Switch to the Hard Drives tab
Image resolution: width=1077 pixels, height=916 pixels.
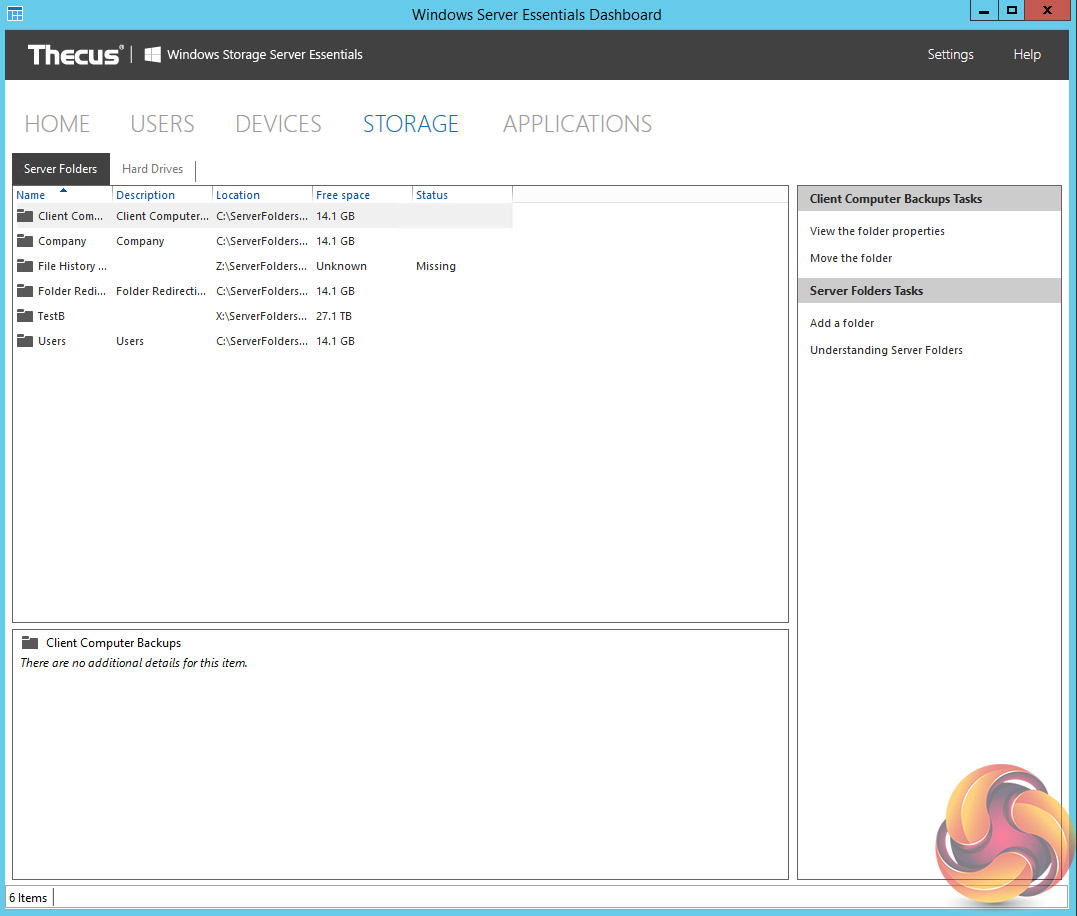pos(152,169)
